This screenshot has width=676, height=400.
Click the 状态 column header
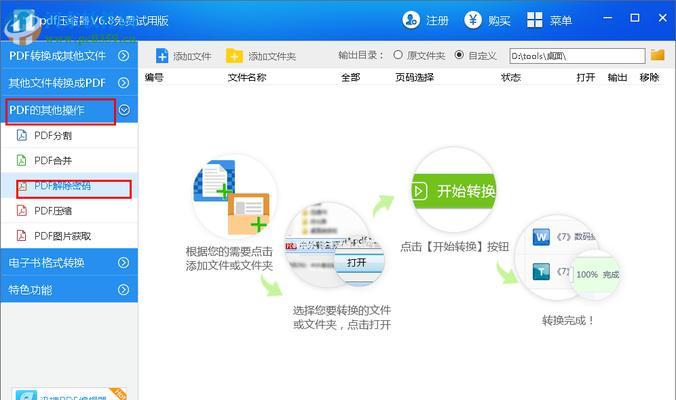(511, 77)
